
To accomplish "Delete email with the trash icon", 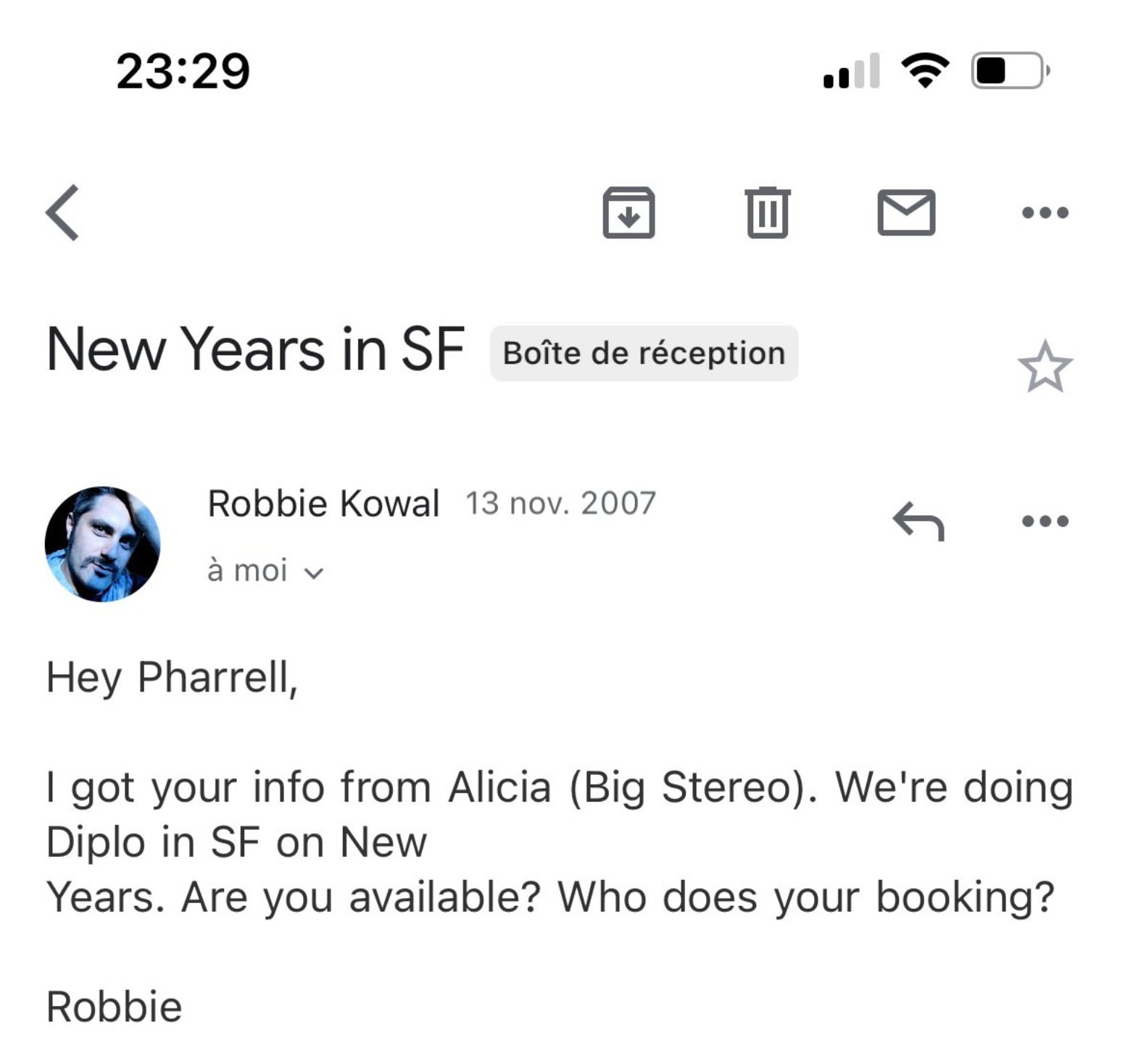I will [768, 212].
